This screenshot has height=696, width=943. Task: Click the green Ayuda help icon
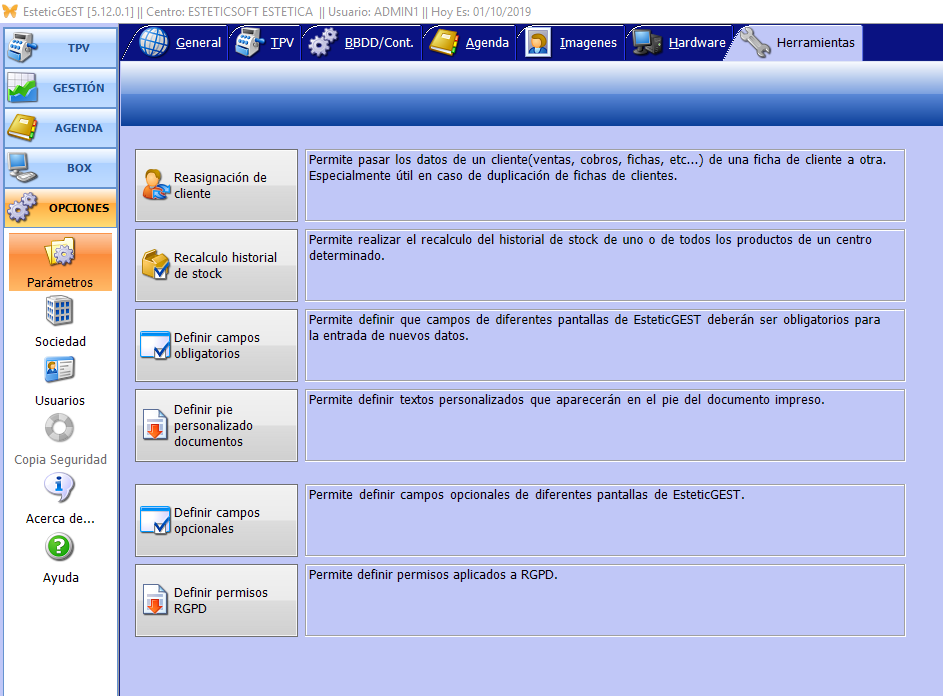click(59, 547)
